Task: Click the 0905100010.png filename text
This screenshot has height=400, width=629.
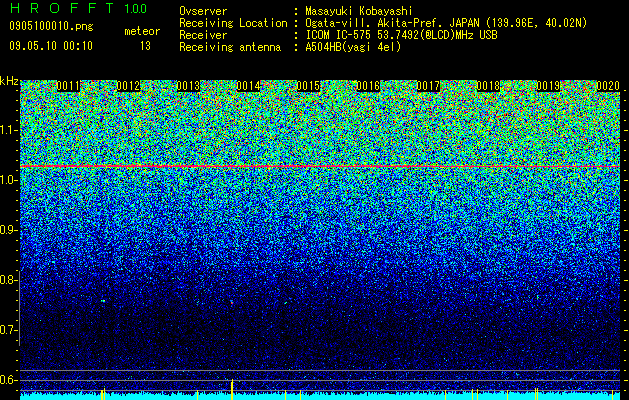Action: [51, 26]
